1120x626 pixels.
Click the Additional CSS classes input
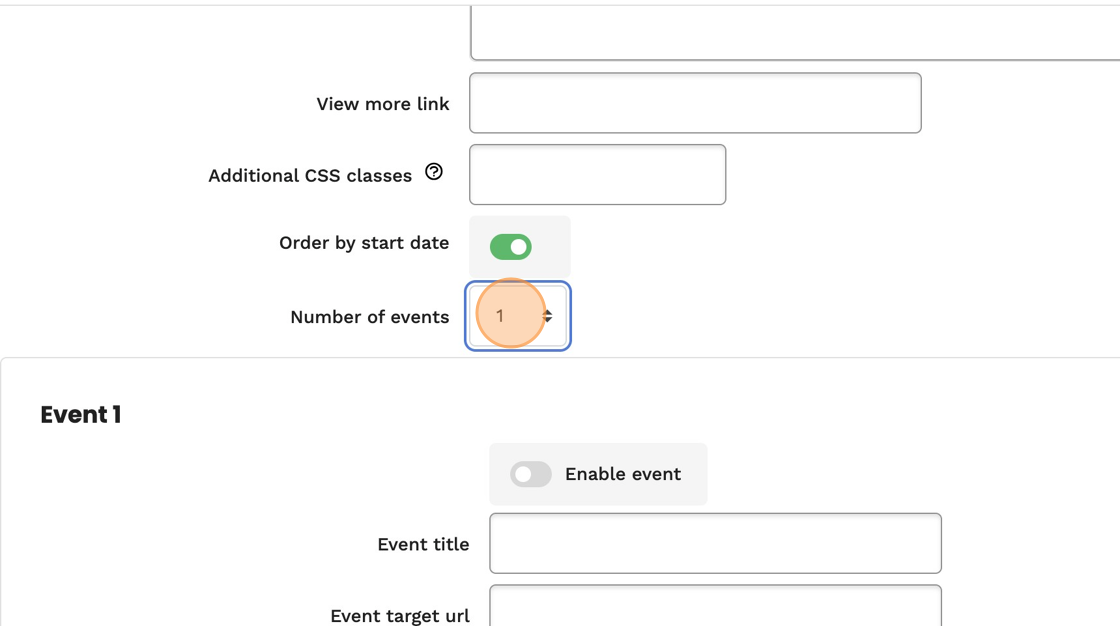point(597,175)
